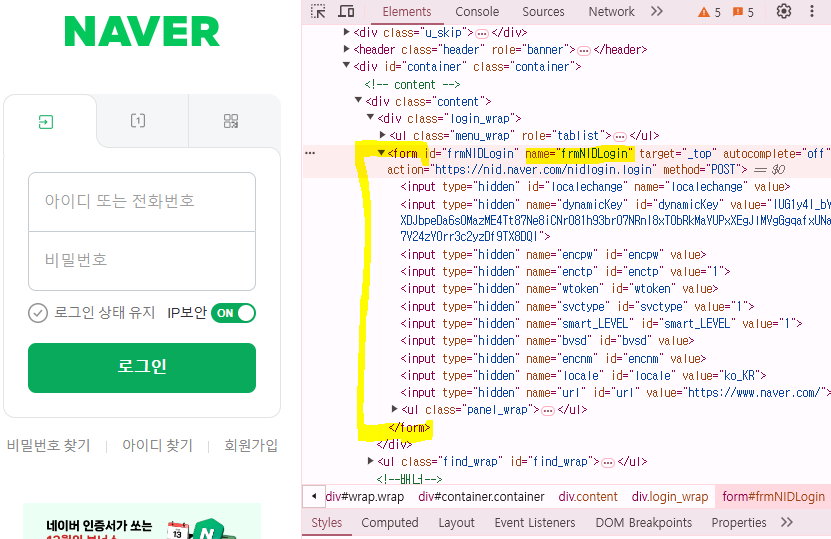Select the hidden input named smart_LEVEL
This screenshot has height=539, width=831.
tap(602, 324)
